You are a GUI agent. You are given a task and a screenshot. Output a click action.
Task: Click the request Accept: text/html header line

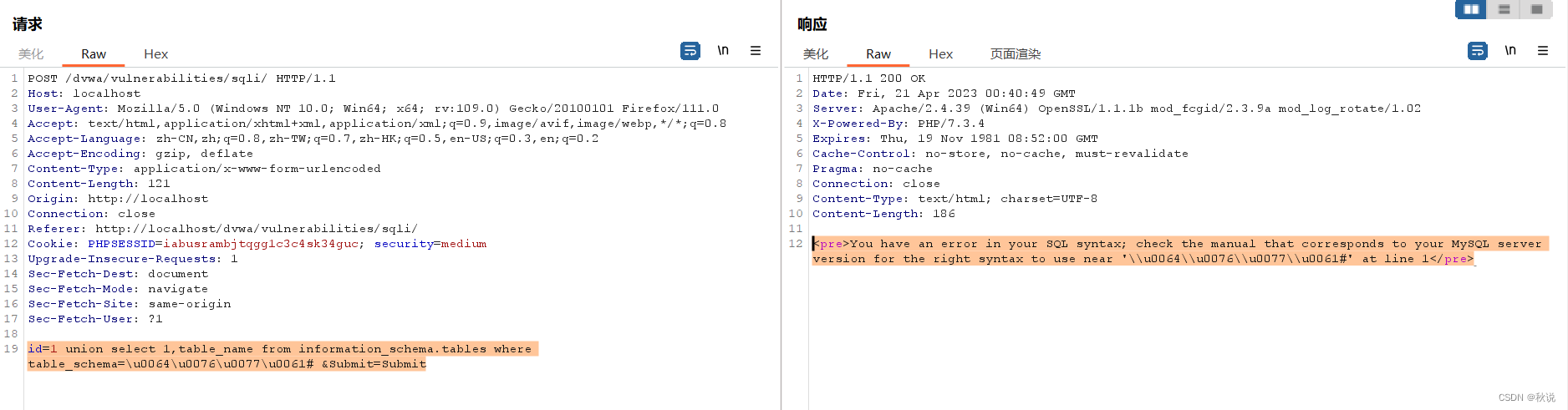(x=377, y=124)
